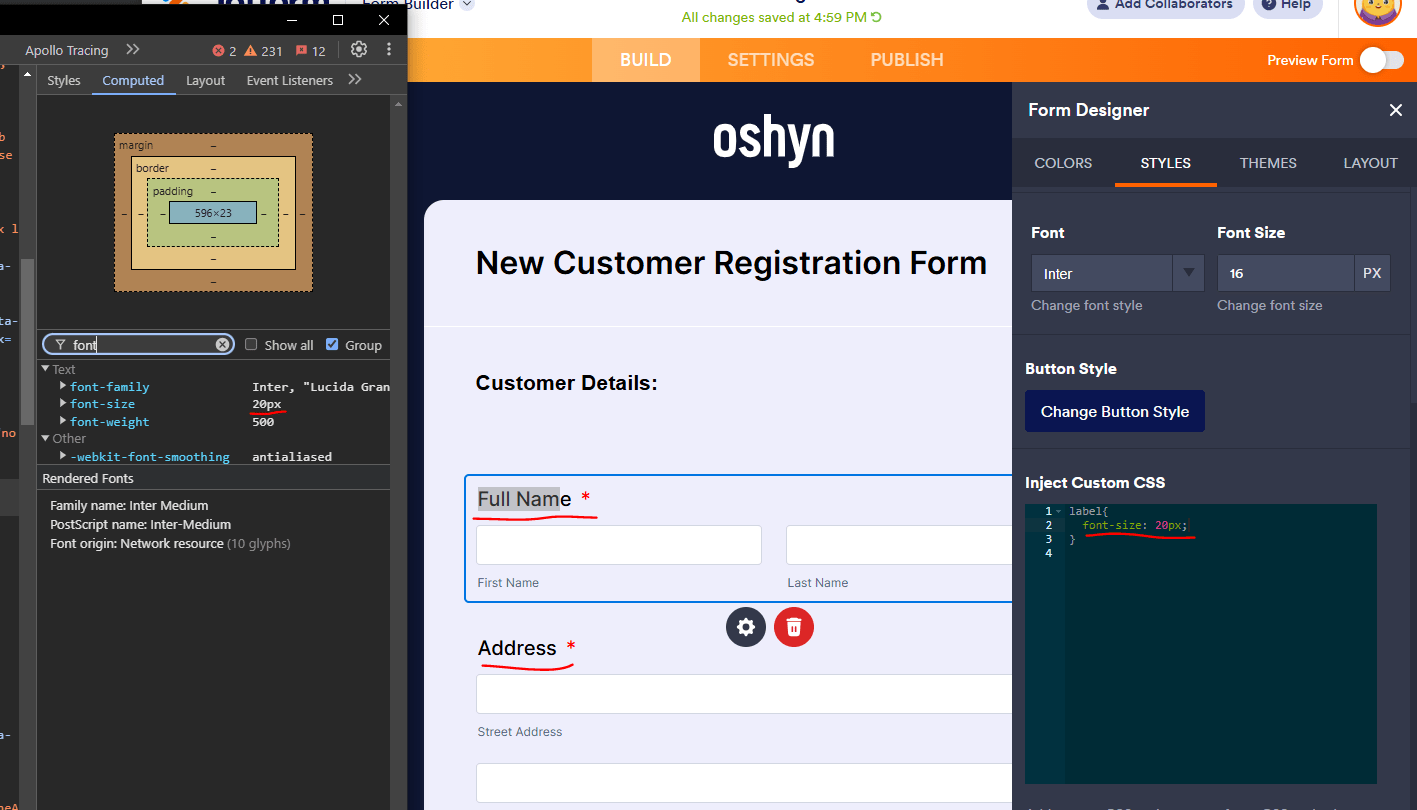Uncheck the Group checkbox

[332, 344]
